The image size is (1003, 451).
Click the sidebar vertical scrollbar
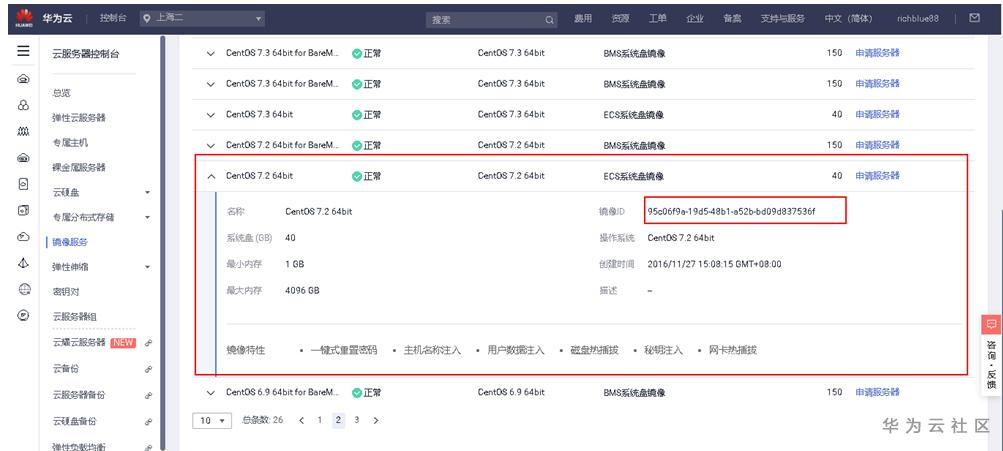163,243
